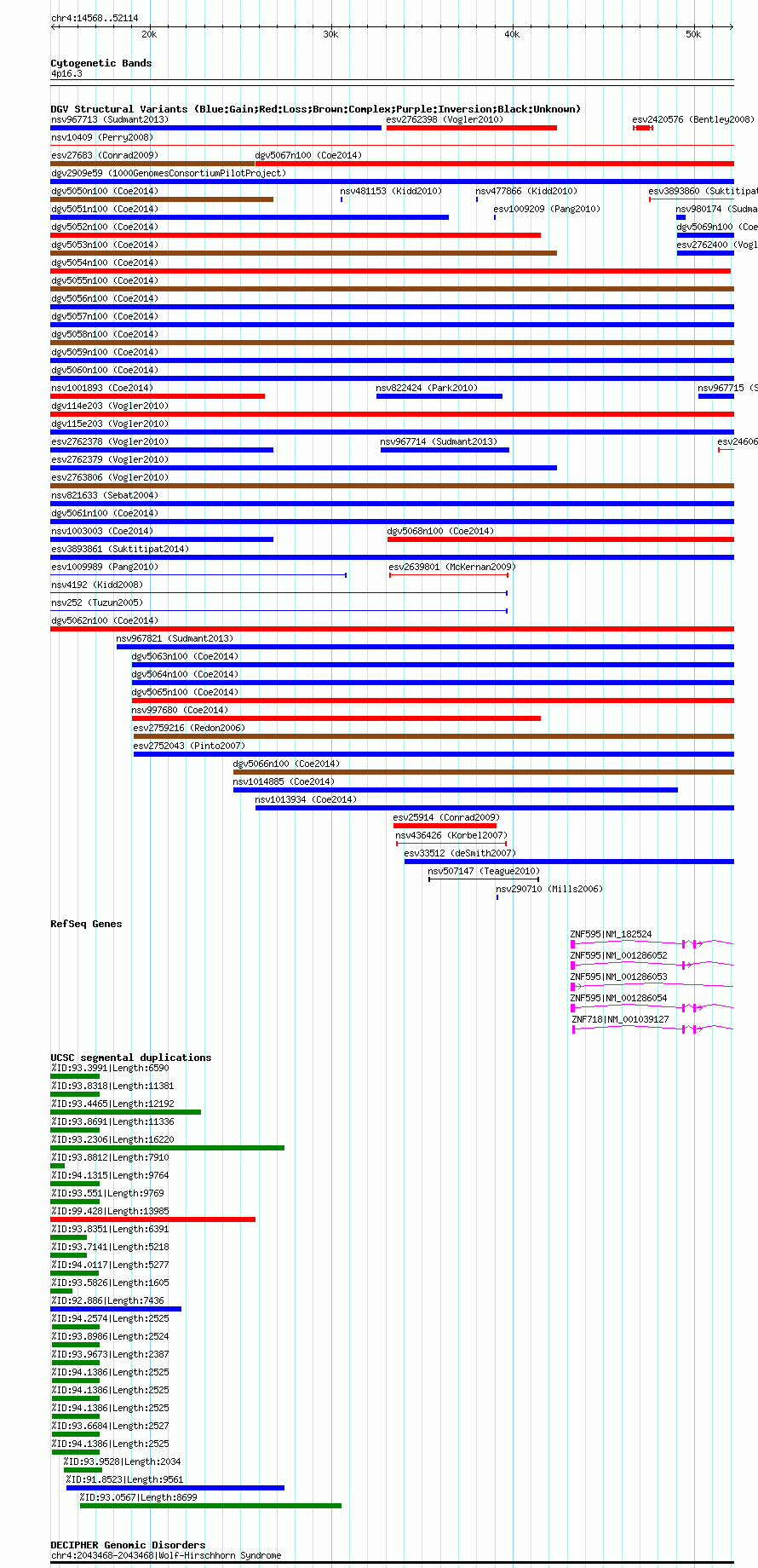Open esv3893861 (Suktitipat2014) variant
The height and width of the screenshot is (1568, 758).
392,557
